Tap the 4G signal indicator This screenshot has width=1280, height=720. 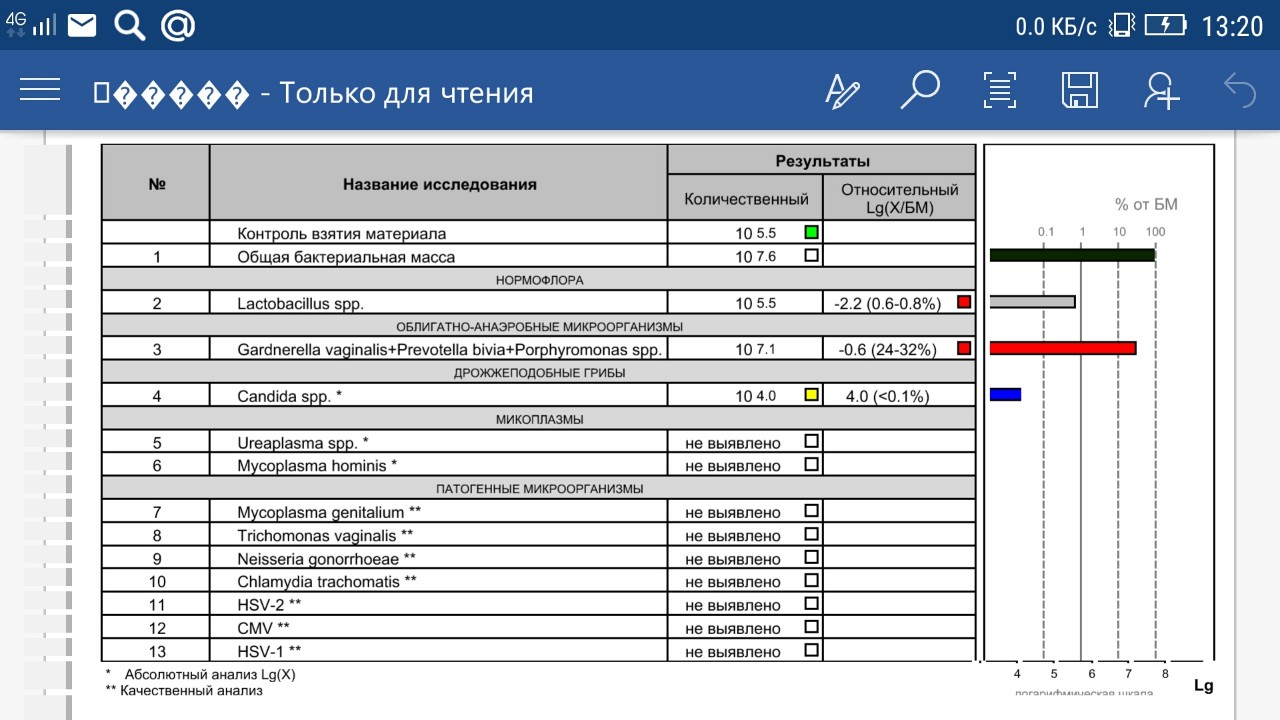(x=31, y=24)
